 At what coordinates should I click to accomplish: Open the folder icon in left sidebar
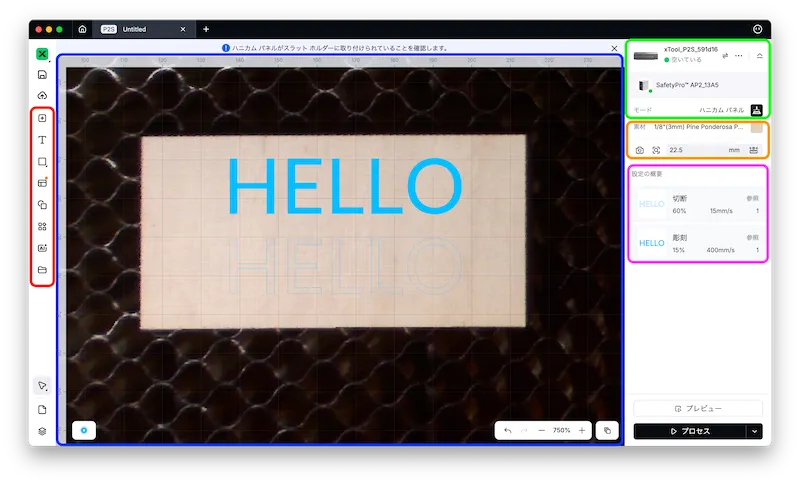coord(42,270)
